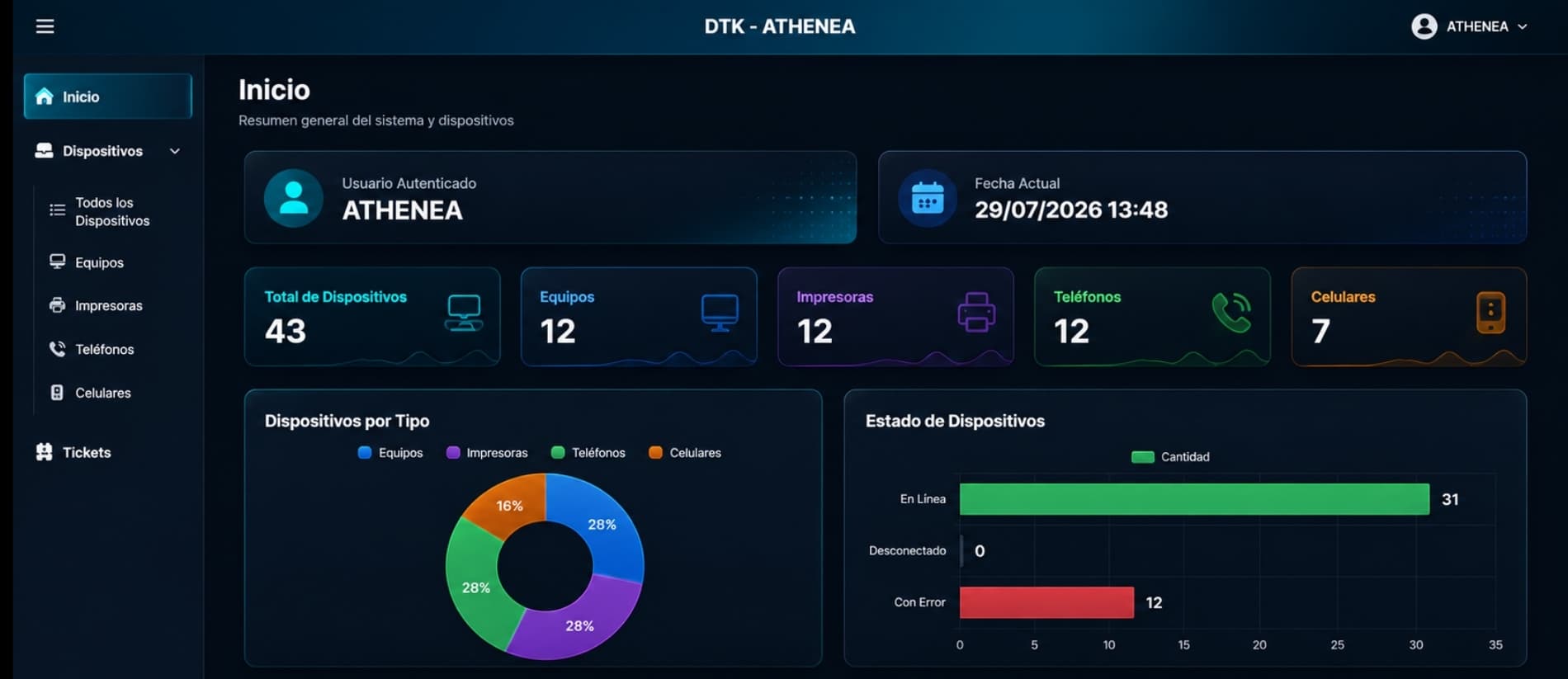The height and width of the screenshot is (679, 1568).
Task: Click the red Con Error bar
Action: tap(1046, 602)
